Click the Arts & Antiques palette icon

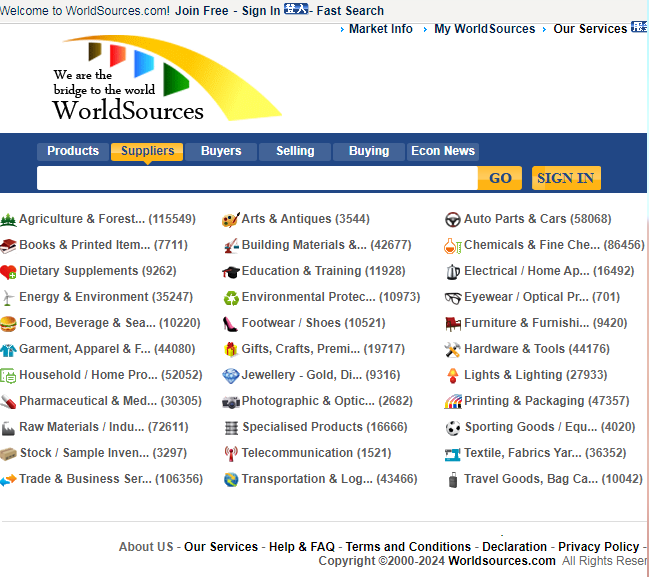pos(231,219)
